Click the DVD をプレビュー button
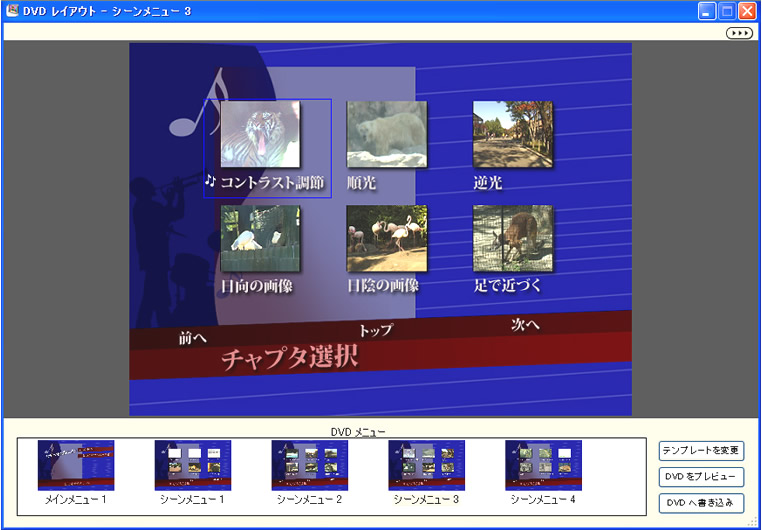This screenshot has width=762, height=530. coord(701,477)
